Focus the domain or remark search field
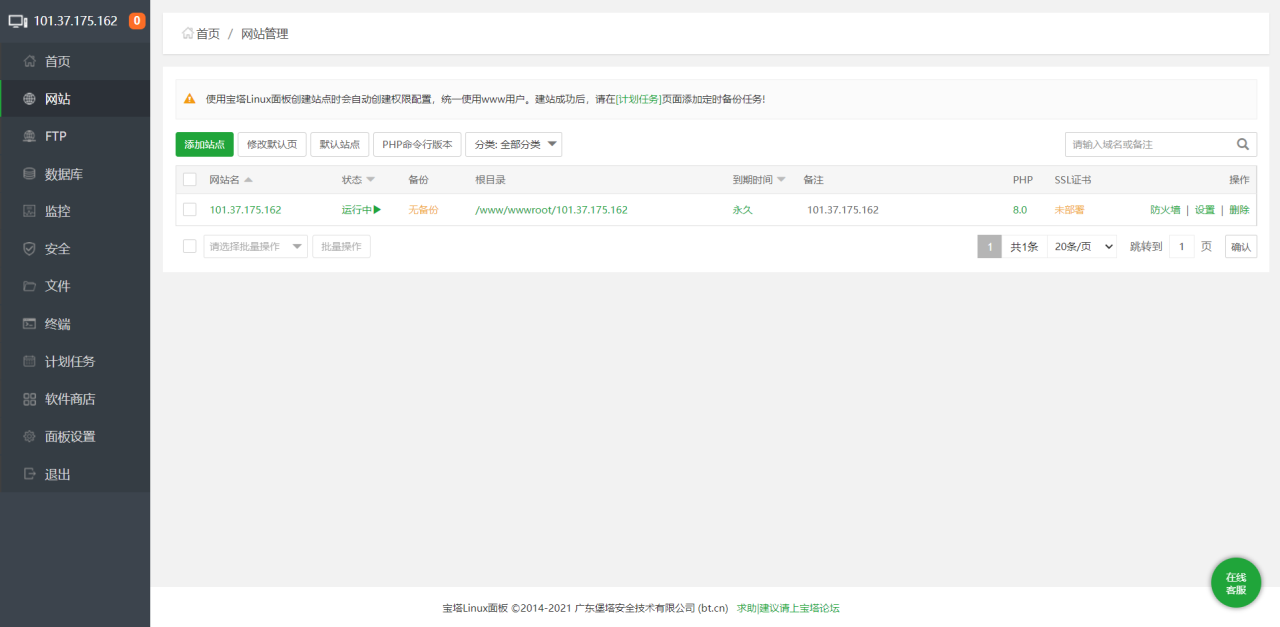The height and width of the screenshot is (627, 1280). tap(1148, 144)
